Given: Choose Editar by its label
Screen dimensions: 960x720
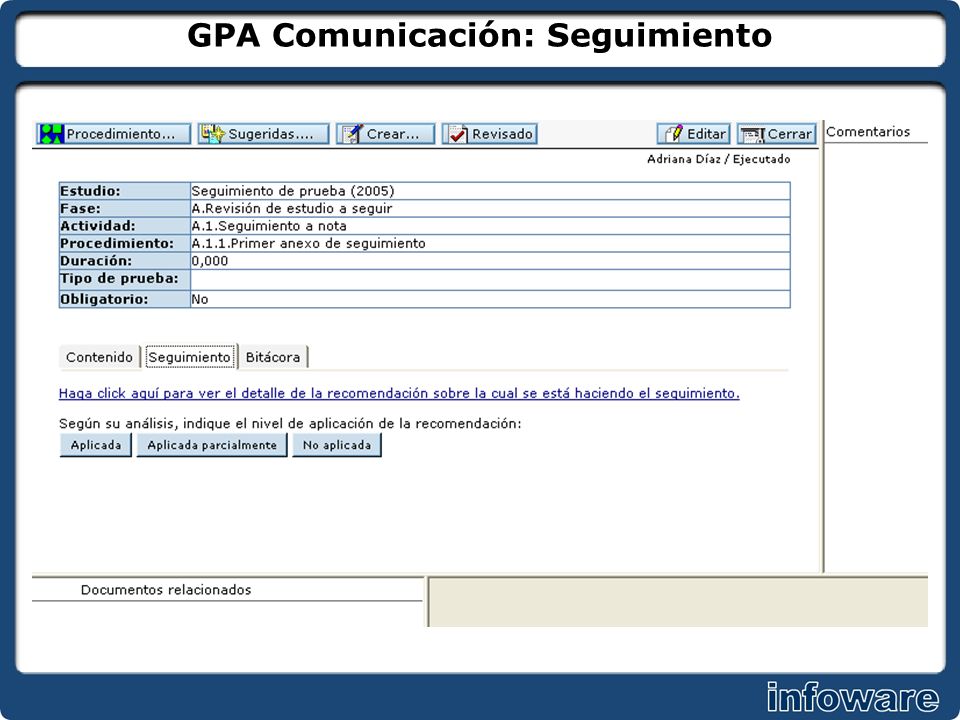Looking at the screenshot, I should (x=706, y=134).
